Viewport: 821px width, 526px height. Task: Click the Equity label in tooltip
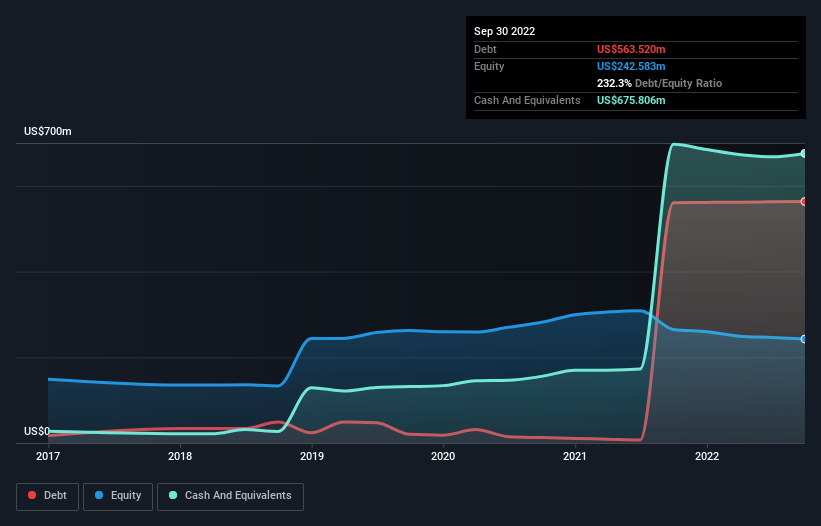tap(489, 66)
